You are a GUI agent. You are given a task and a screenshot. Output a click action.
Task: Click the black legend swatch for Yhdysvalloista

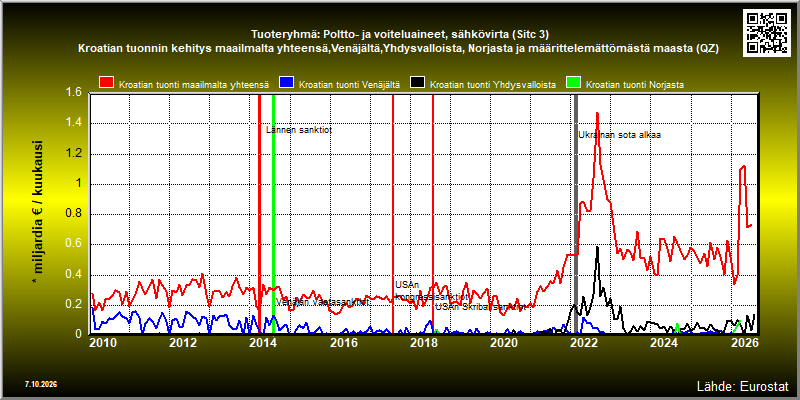point(418,84)
